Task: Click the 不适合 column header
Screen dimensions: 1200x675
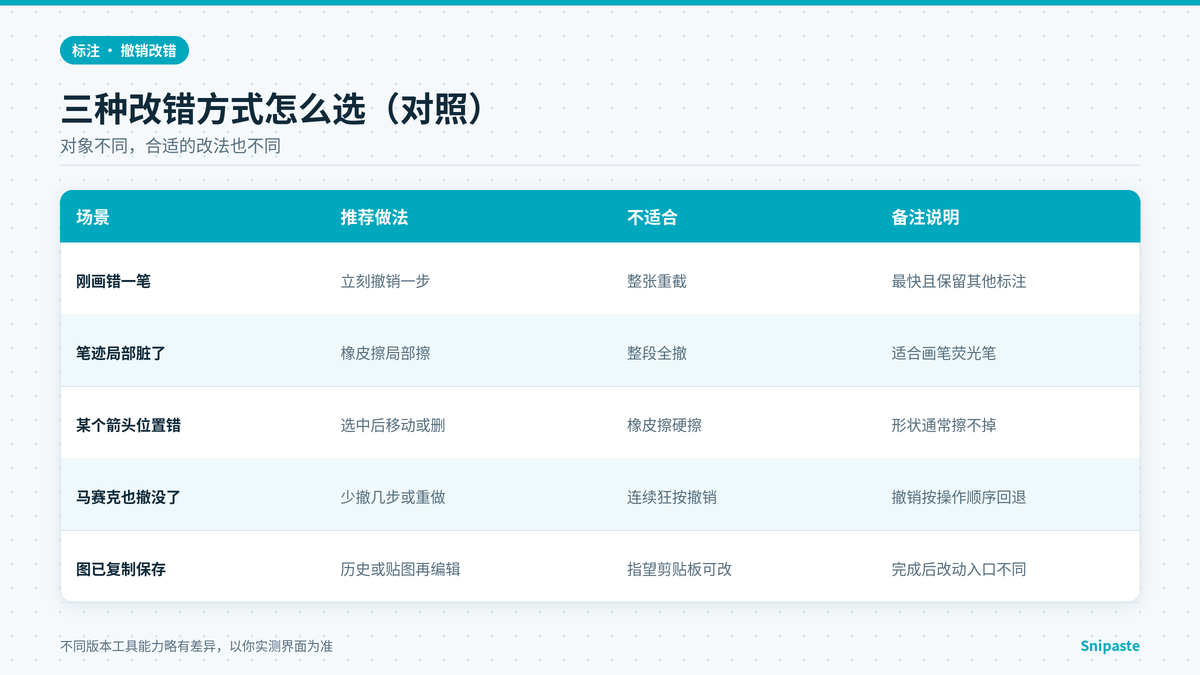Action: point(652,217)
